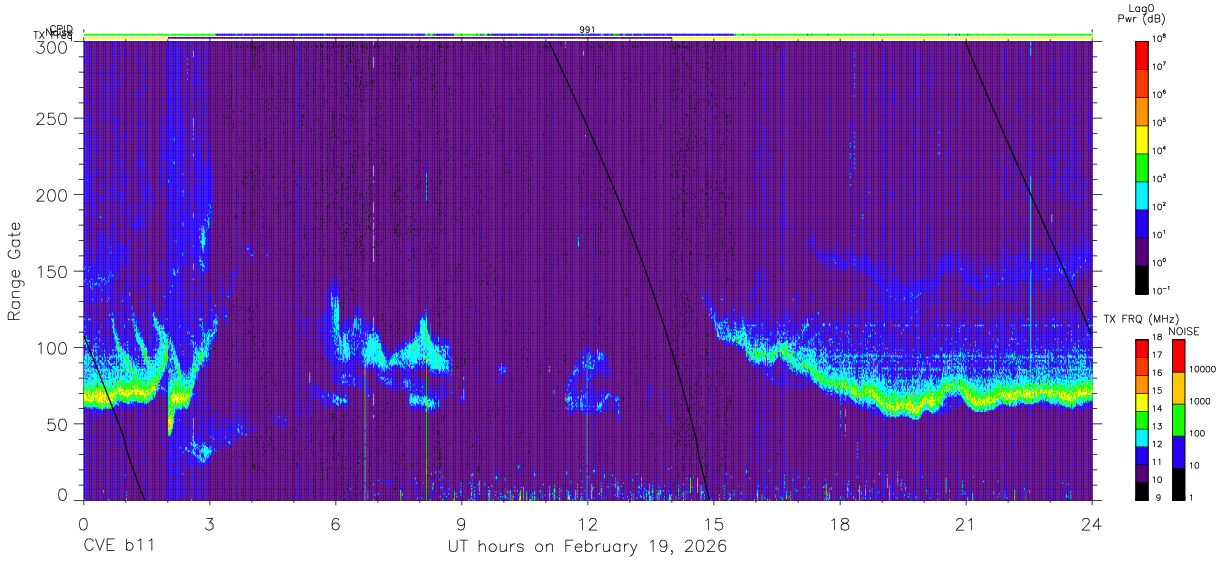The height and width of the screenshot is (567, 1228).
Task: Click the '50' range gate tick label
Action: click(x=57, y=424)
